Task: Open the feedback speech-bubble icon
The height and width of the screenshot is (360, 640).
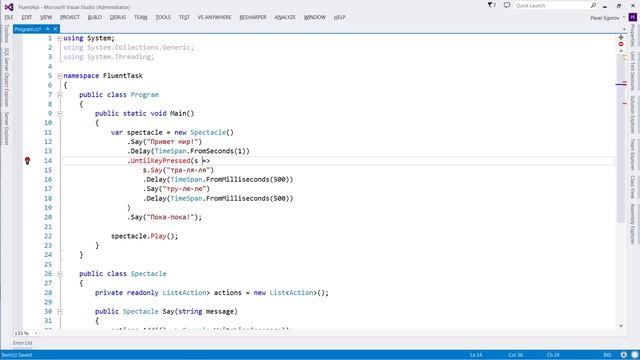Action: pyautogui.click(x=507, y=5)
